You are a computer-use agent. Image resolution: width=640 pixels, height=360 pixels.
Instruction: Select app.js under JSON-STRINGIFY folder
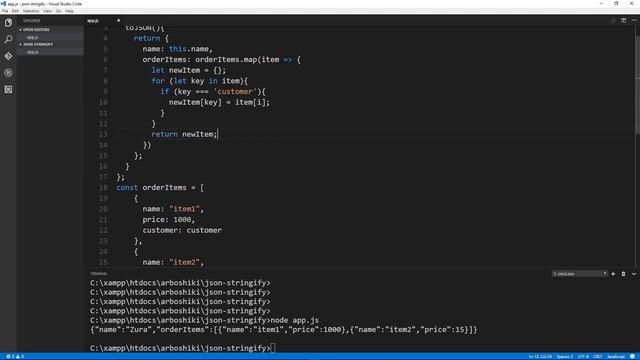coord(50,52)
